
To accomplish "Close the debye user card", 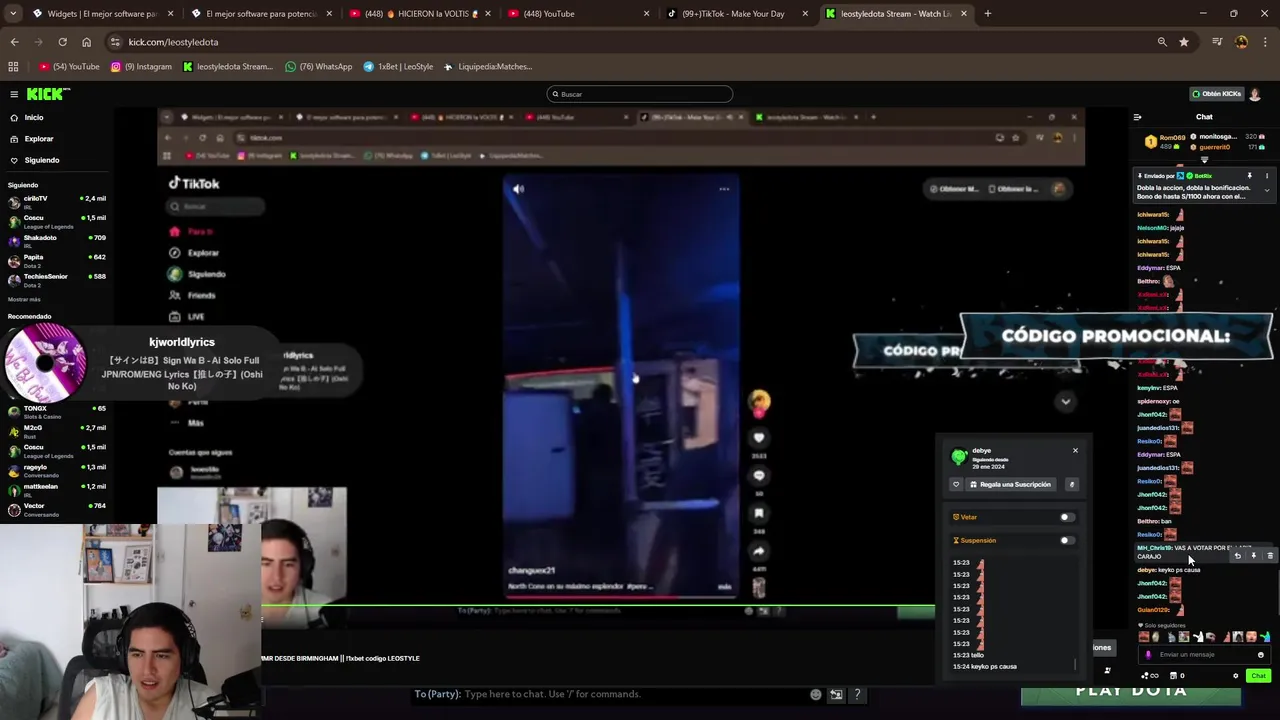I will 1075,450.
